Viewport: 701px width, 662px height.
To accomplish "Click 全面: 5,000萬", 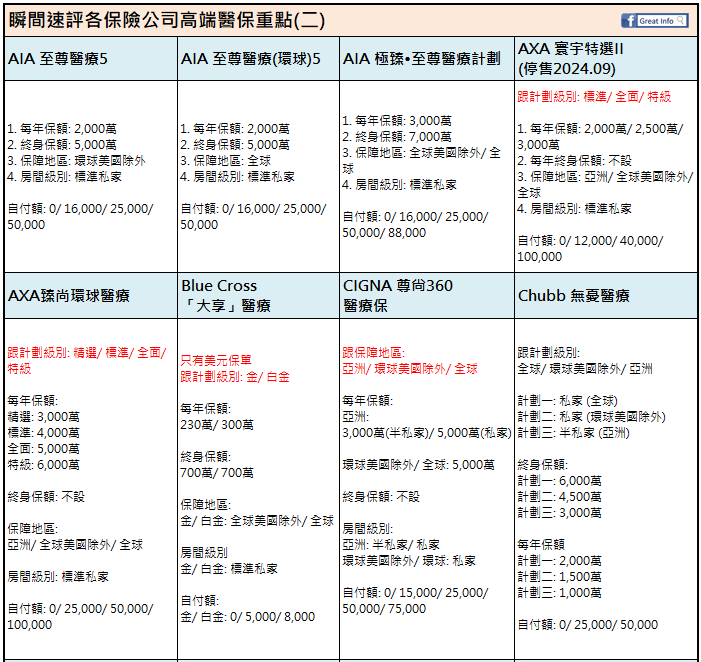I will click(43, 448).
